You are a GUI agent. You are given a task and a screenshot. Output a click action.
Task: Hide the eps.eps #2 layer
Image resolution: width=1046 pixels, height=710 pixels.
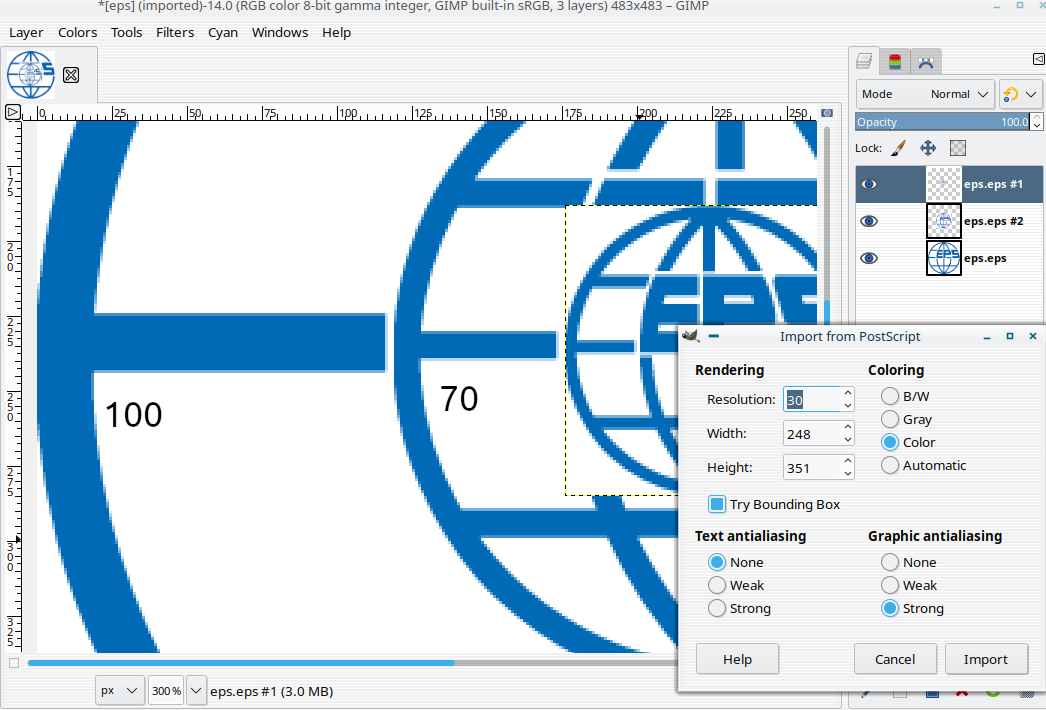869,221
